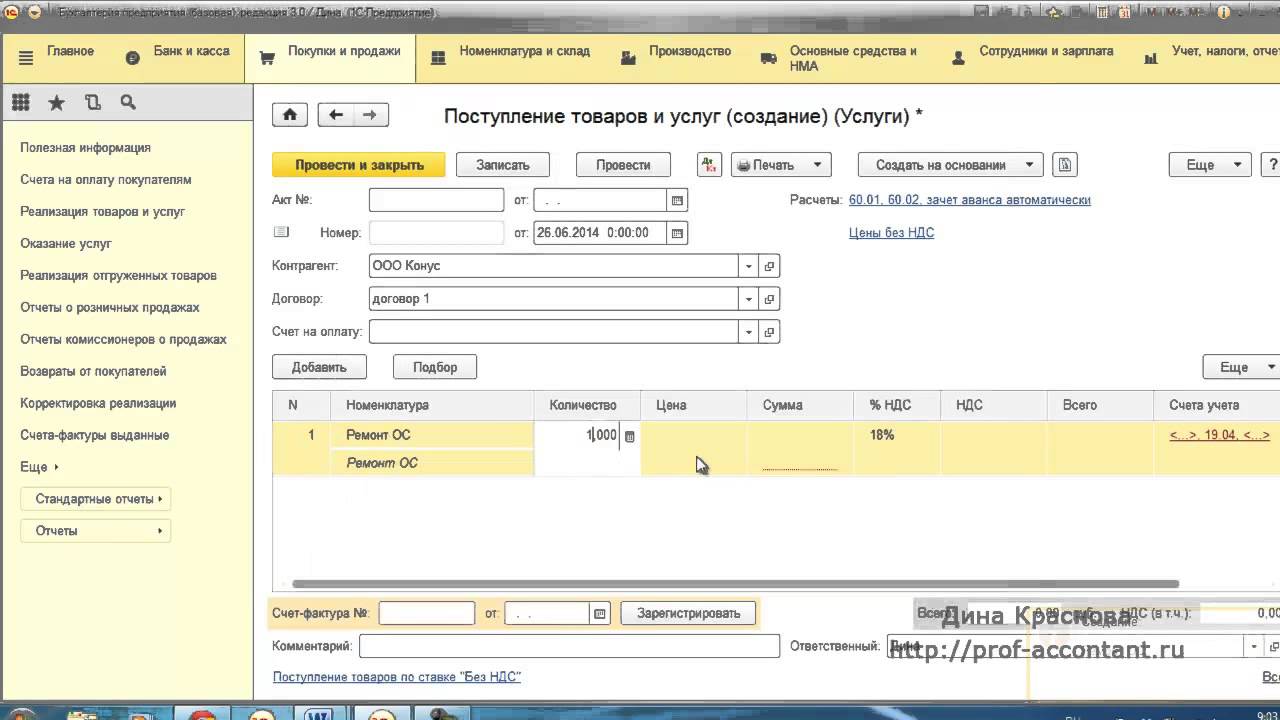Show Дт/Кт postings icon

[x=709, y=165]
